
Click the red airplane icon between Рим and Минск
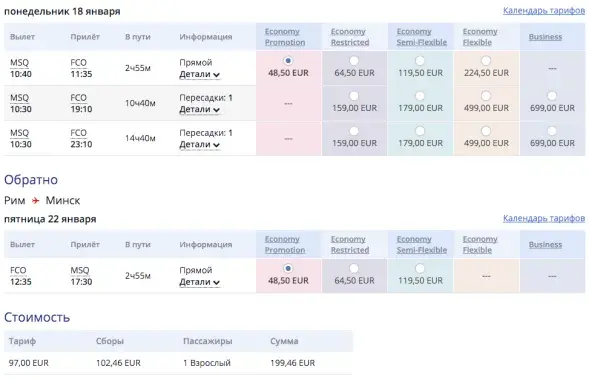click(35, 201)
